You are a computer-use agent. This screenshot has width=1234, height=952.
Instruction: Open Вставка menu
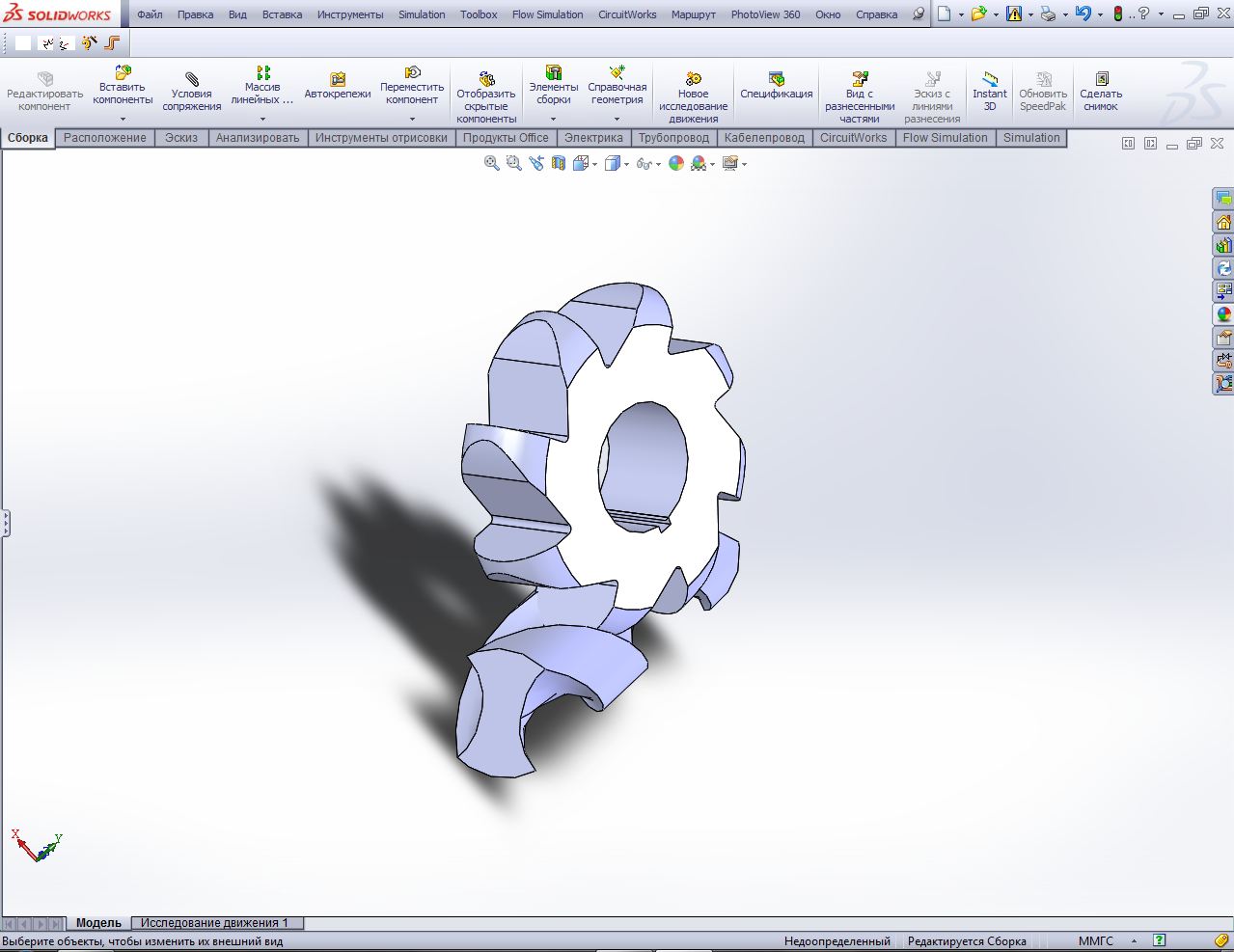click(282, 14)
